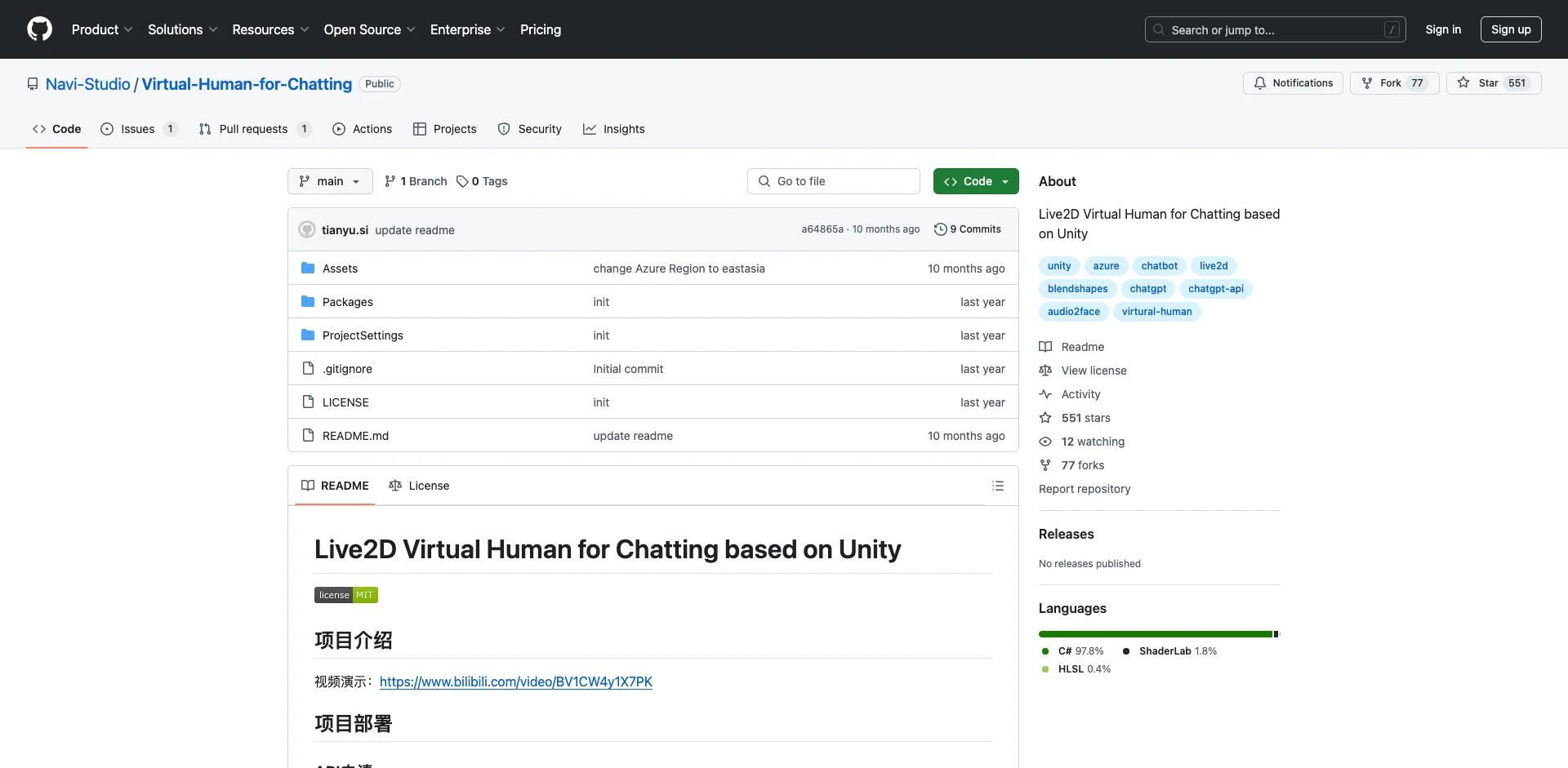Open commit a64865a hash link
Image resolution: width=1568 pixels, height=768 pixels.
click(822, 229)
